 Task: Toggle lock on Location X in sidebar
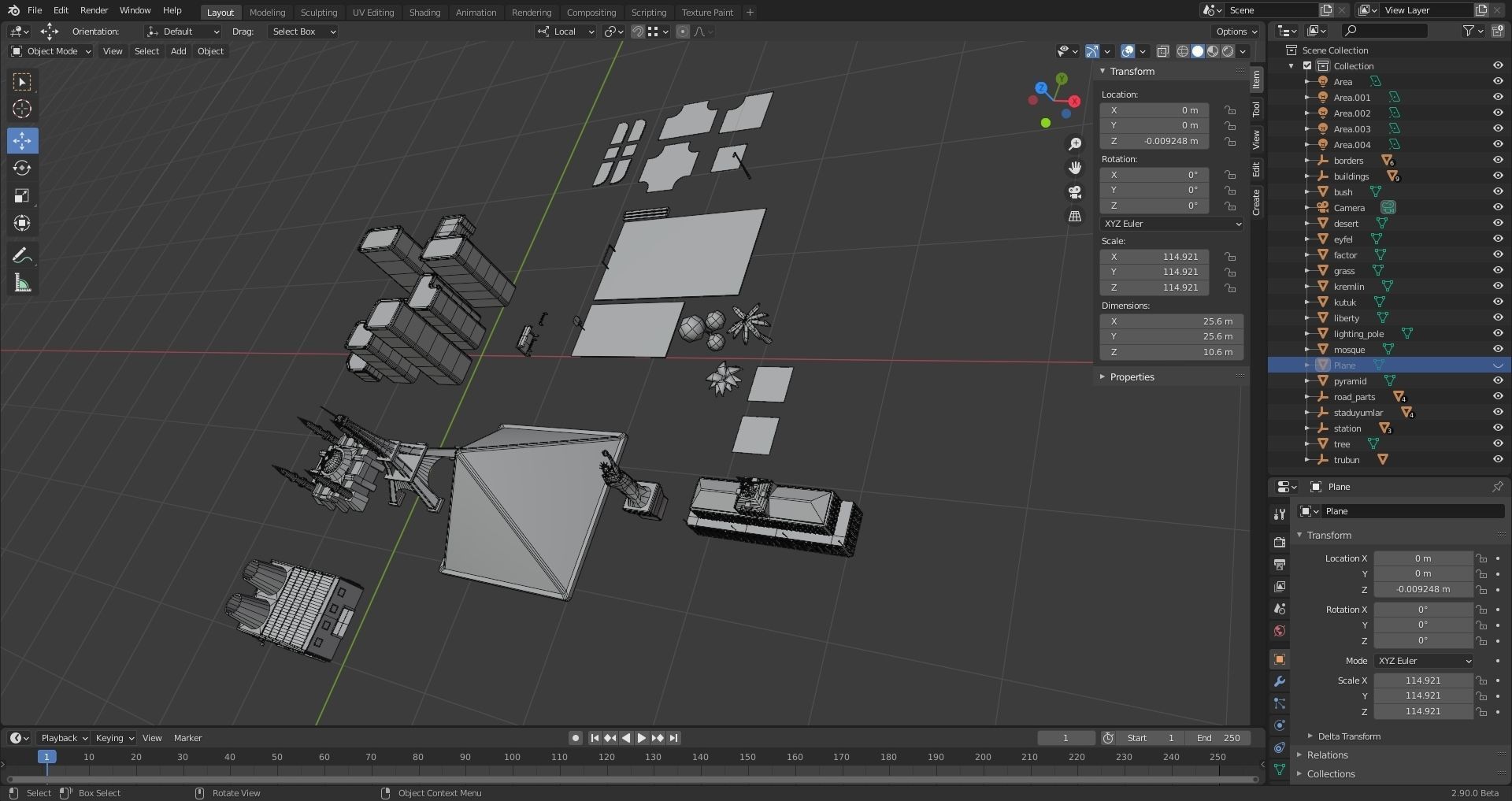[1229, 110]
